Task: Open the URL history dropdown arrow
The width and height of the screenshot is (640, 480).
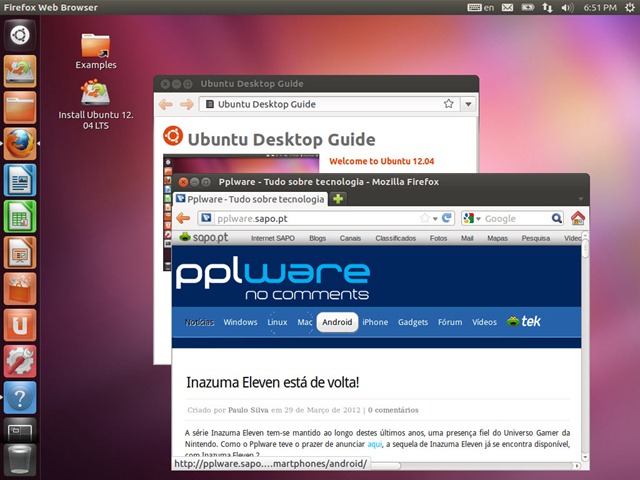Action: tap(436, 219)
